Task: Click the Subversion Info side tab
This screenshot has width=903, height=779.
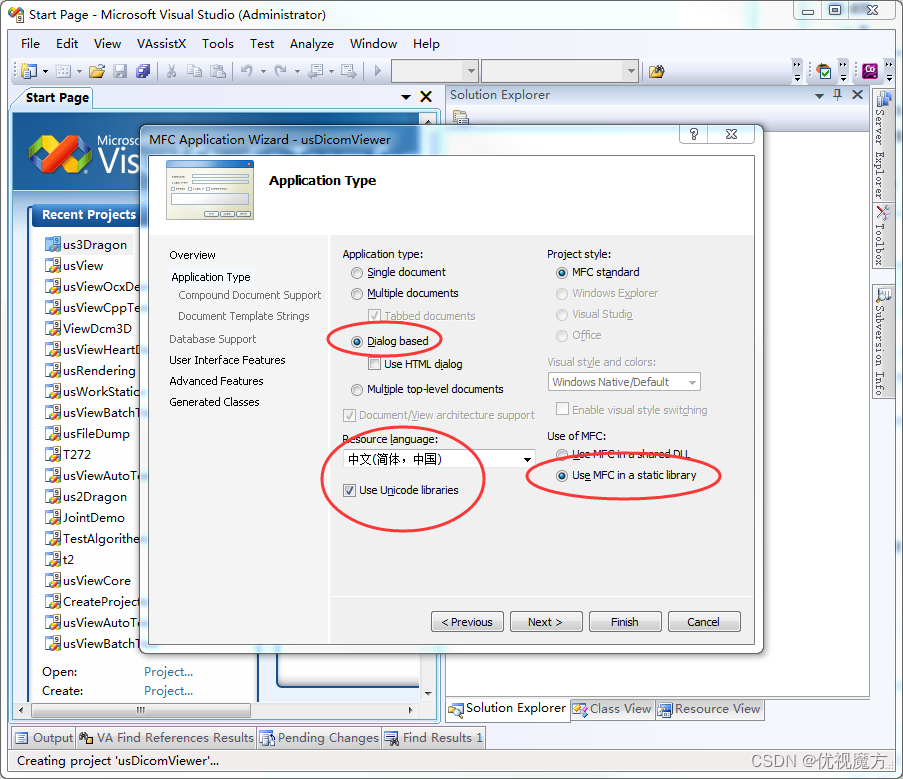Action: tap(882, 342)
